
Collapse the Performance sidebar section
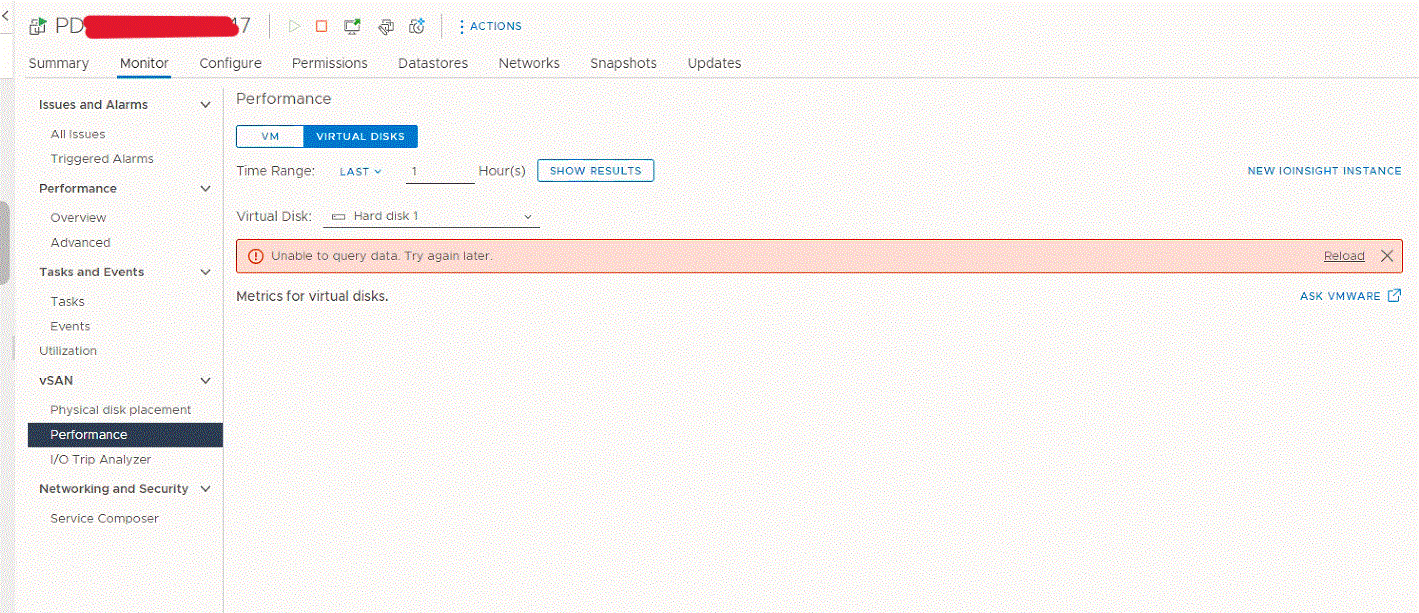tap(206, 189)
